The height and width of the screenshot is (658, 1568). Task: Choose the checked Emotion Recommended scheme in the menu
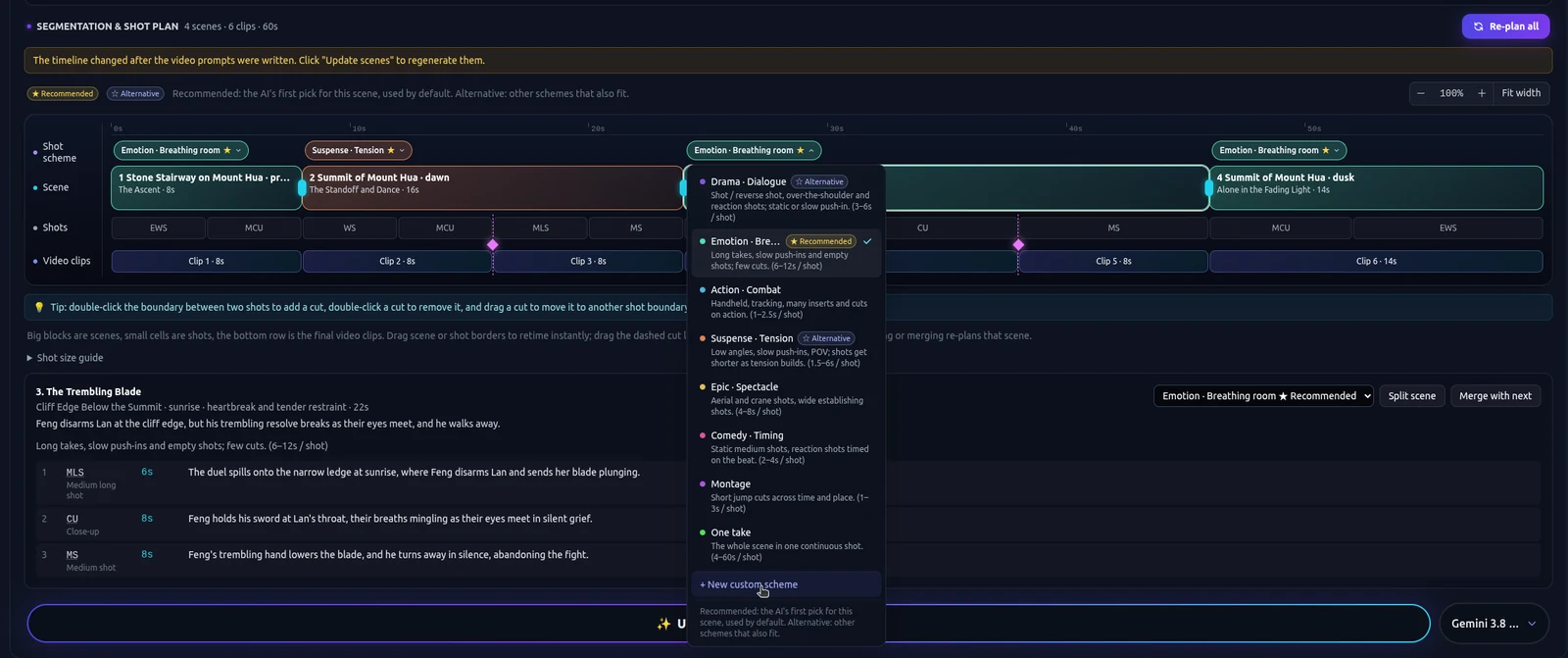click(x=787, y=253)
